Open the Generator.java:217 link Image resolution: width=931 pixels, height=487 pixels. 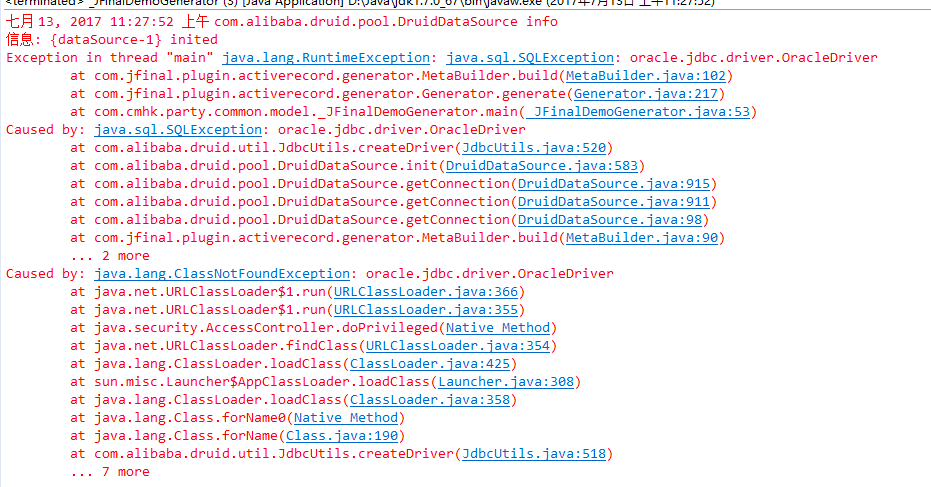[x=645, y=94]
